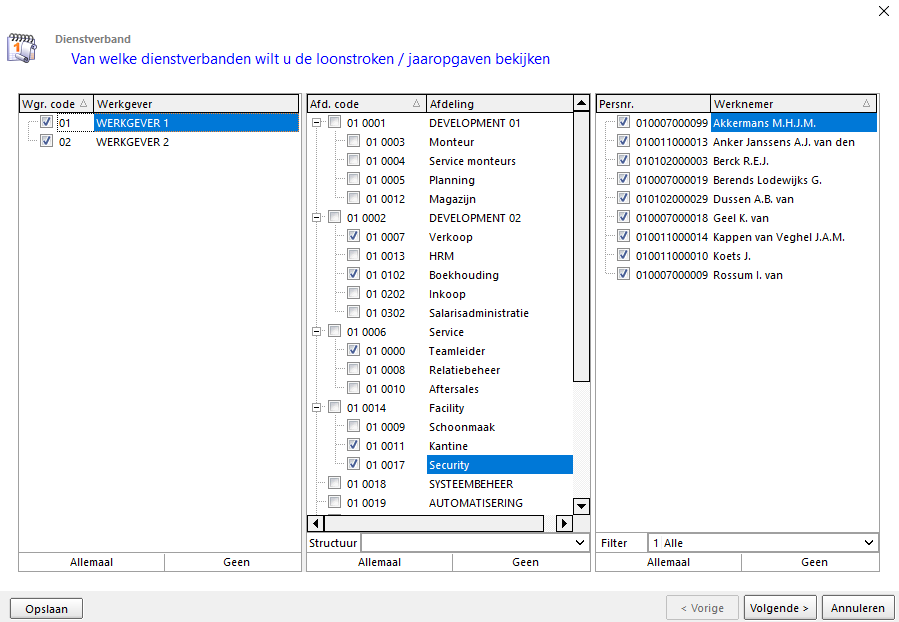
Task: Tick the Planning department checkbox
Action: point(354,180)
